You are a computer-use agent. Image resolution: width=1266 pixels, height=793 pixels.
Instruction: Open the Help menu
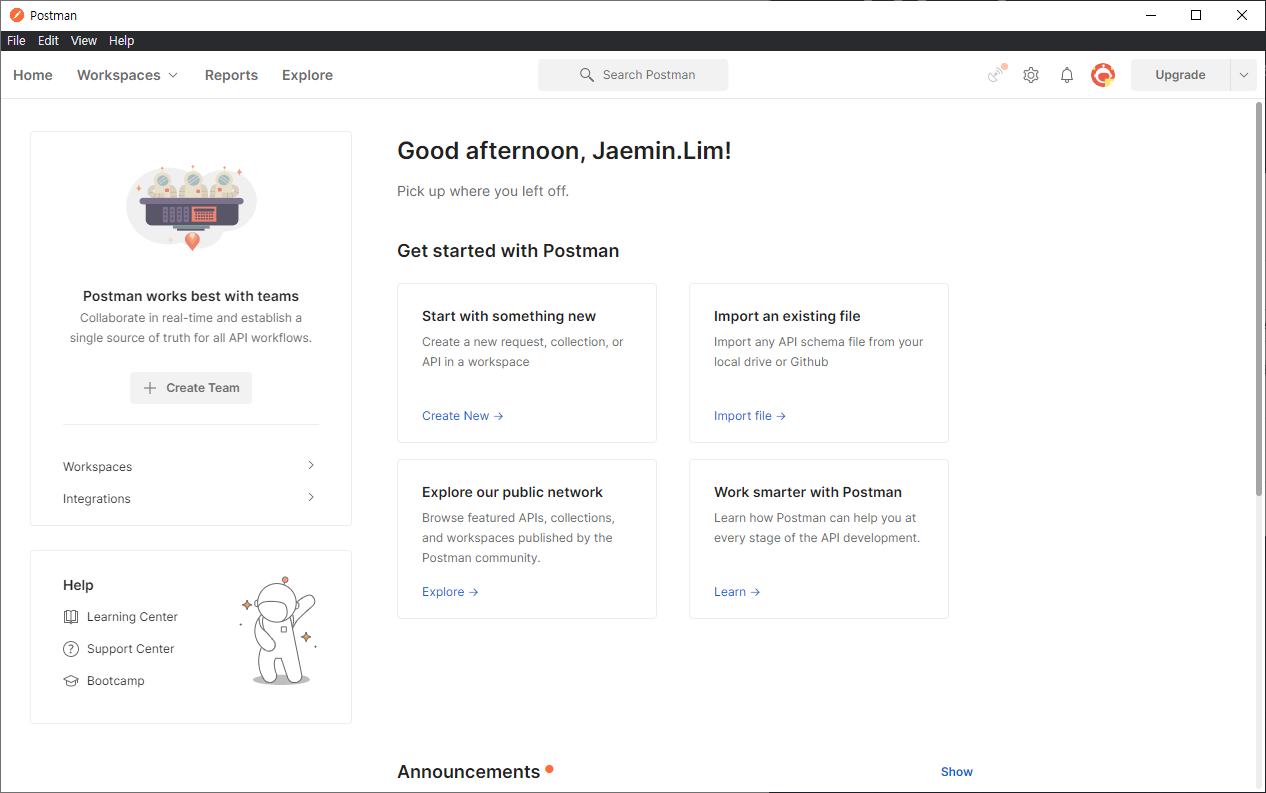coord(122,41)
